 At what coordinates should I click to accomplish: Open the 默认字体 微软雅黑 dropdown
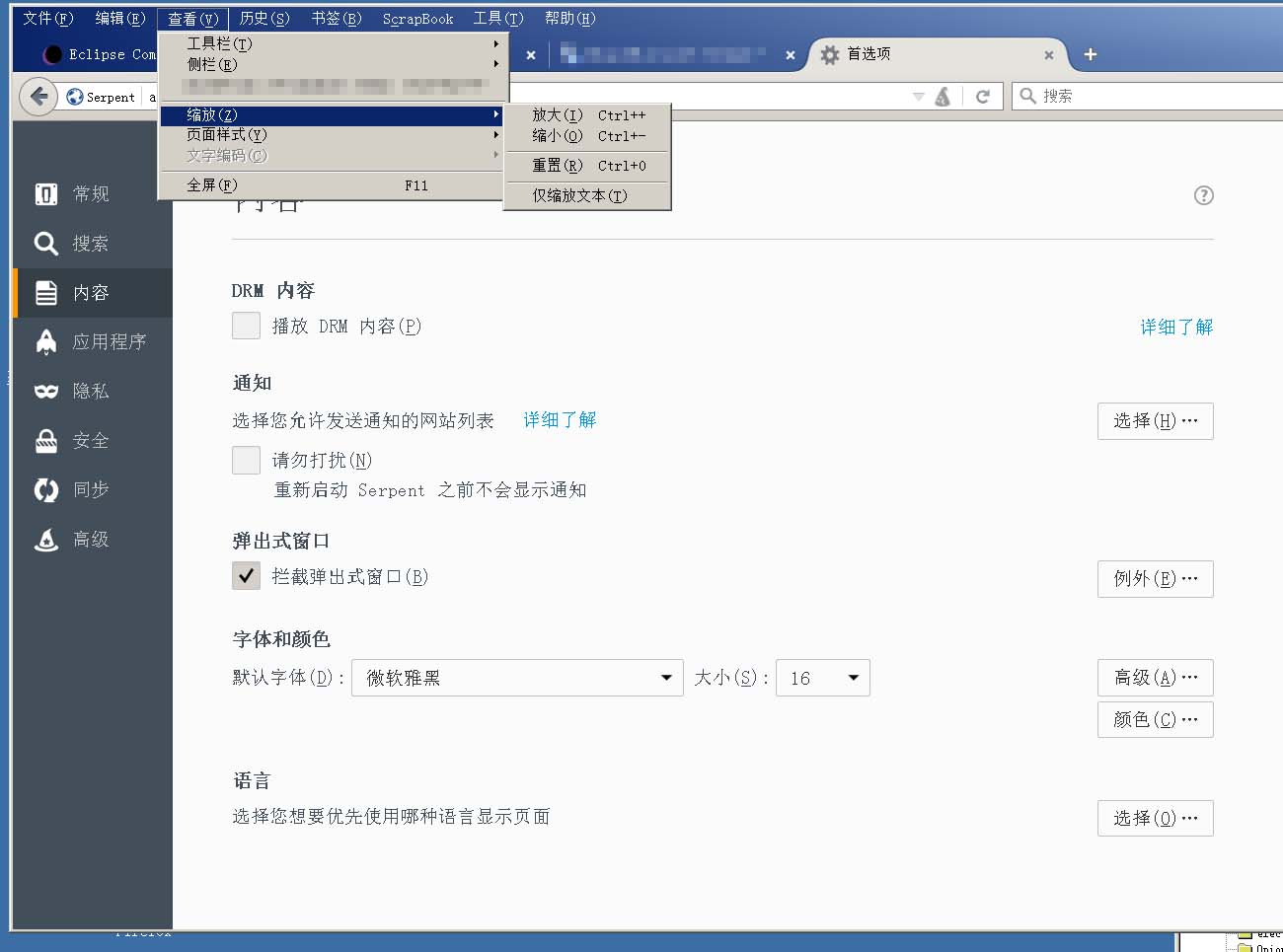point(516,678)
